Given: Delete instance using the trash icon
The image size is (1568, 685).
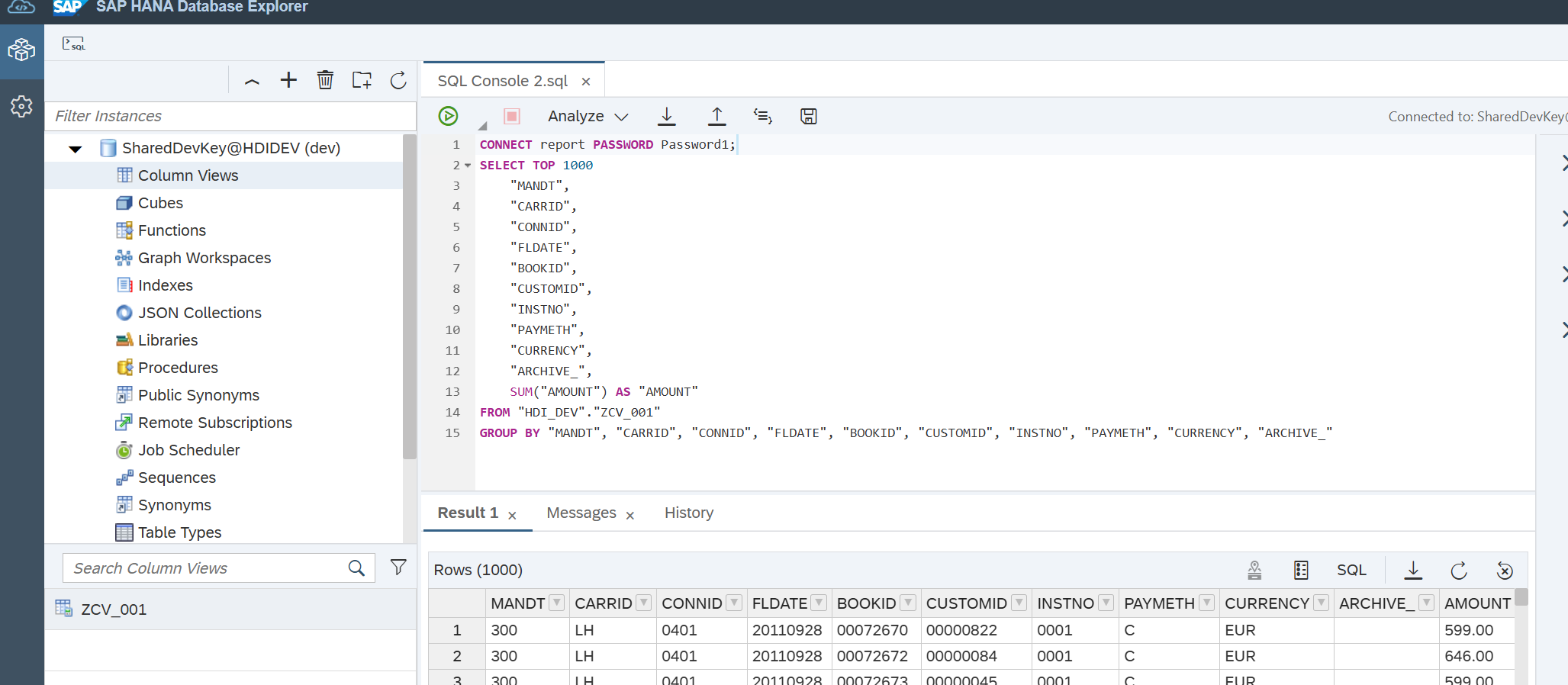Looking at the screenshot, I should tap(325, 80).
